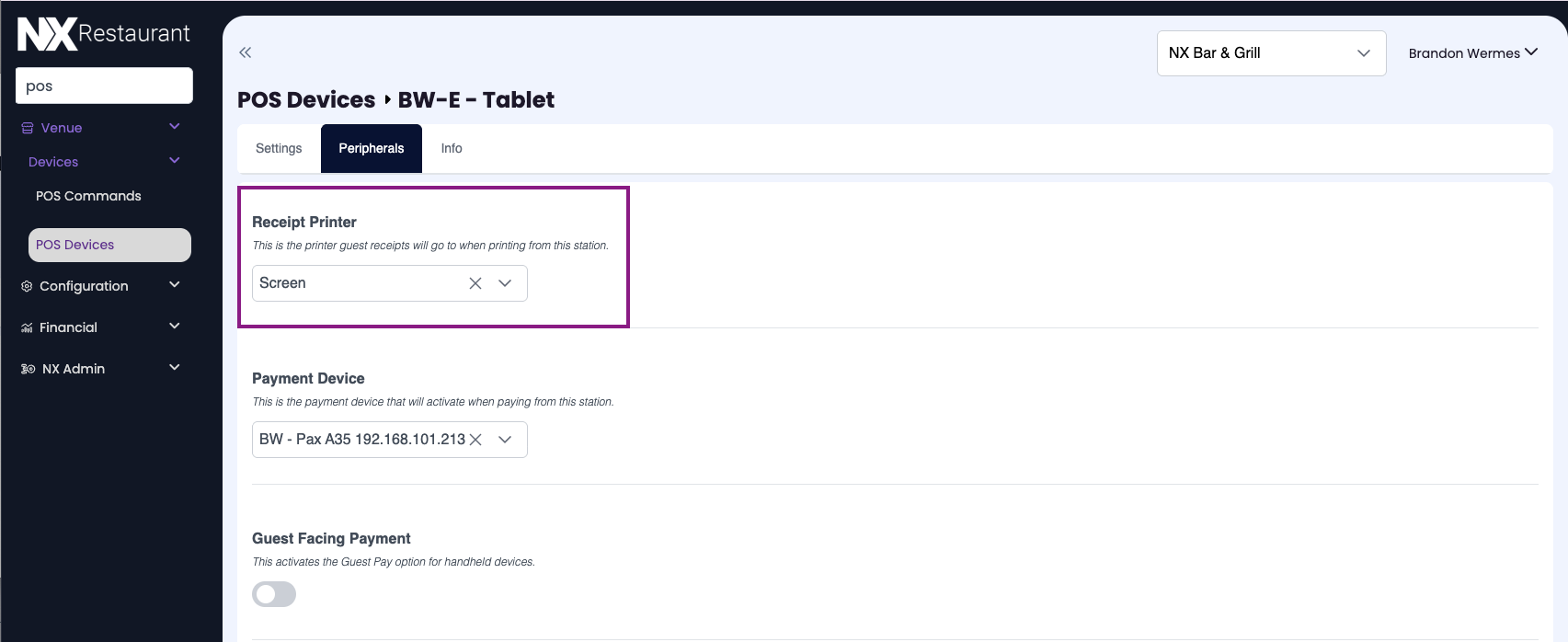Click the Venue store icon
Image resolution: width=1568 pixels, height=642 pixels.
(x=28, y=128)
